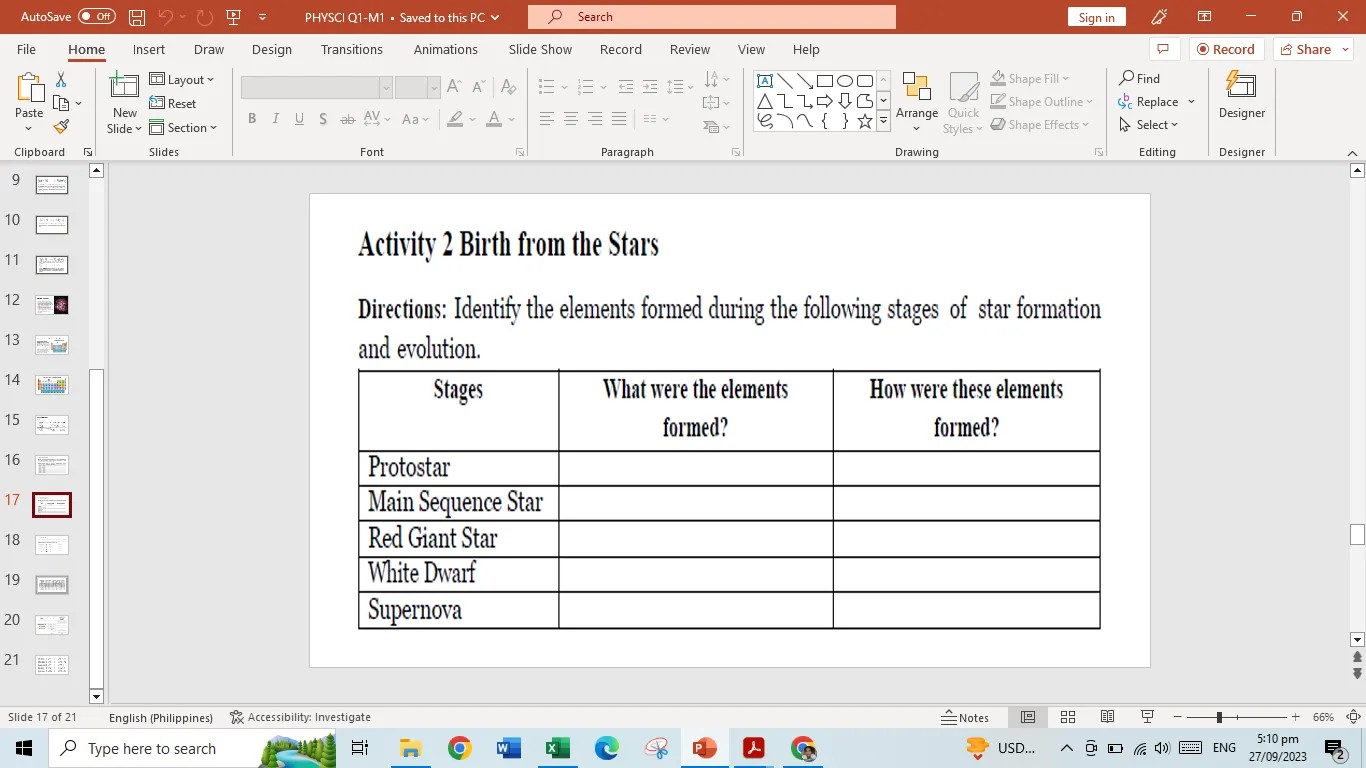Select the oval shape in the Drawing gallery
The image size is (1366, 768).
click(845, 80)
